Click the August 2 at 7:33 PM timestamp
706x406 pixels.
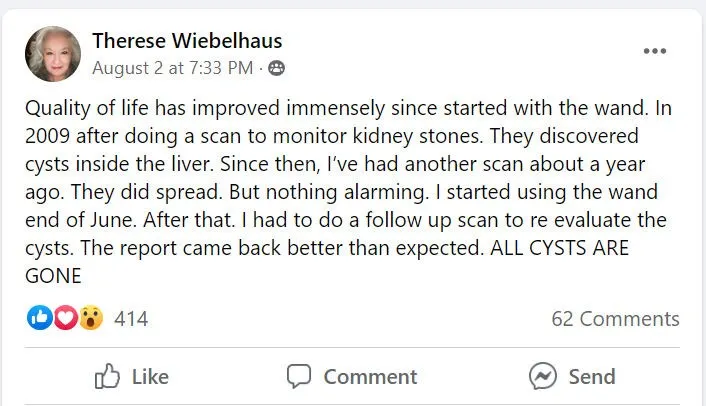coord(174,69)
